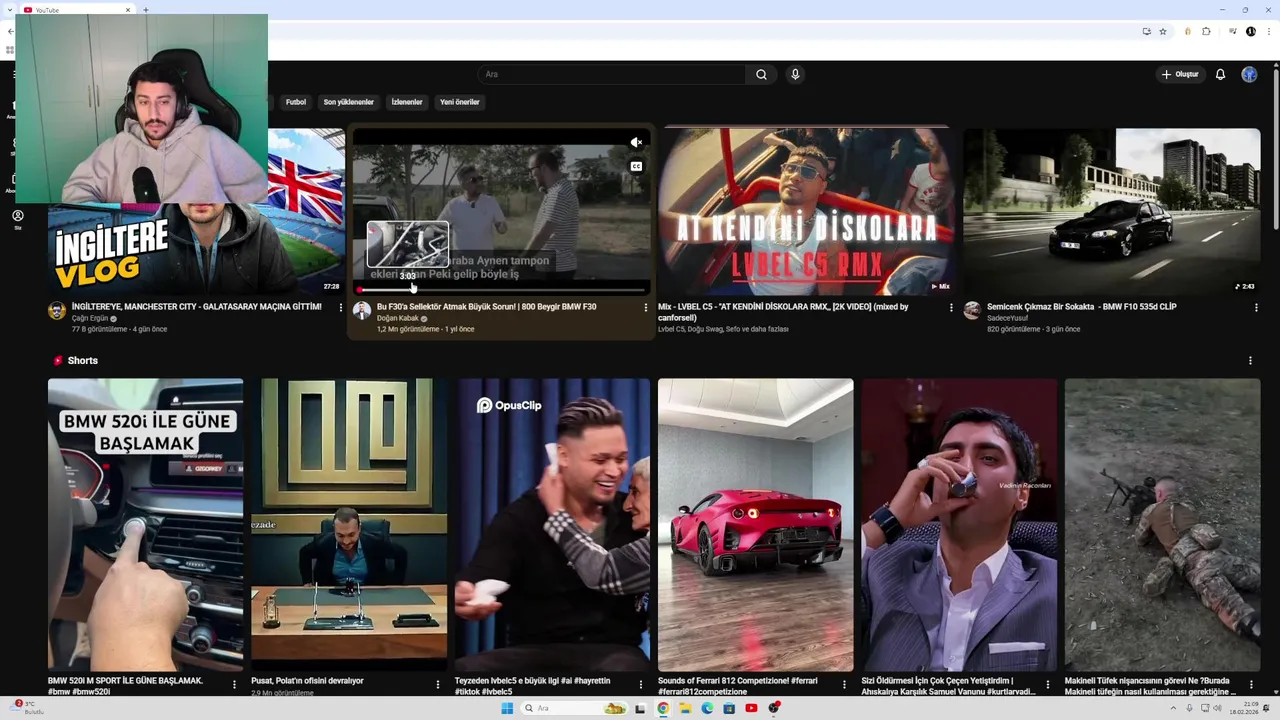Select the Futbol filter chip
This screenshot has height=720, width=1280.
[296, 102]
